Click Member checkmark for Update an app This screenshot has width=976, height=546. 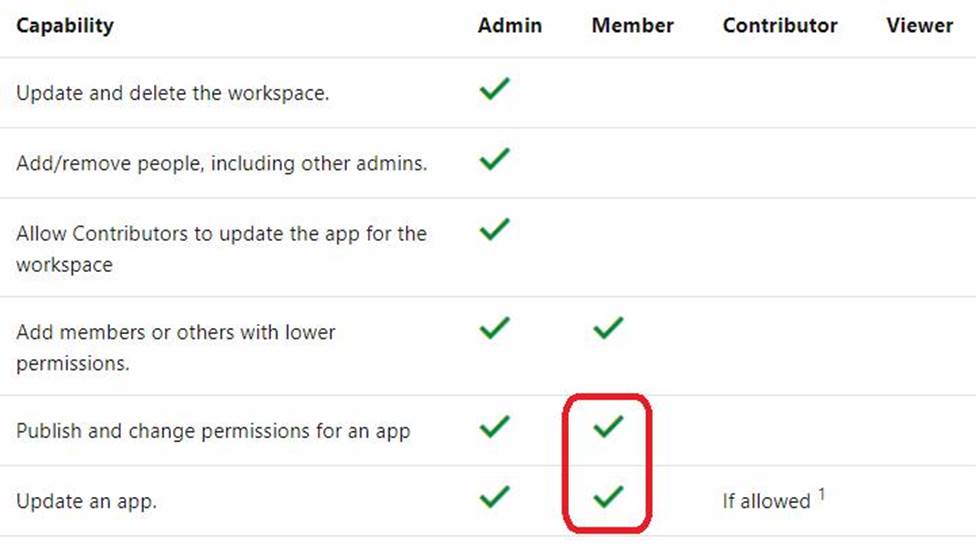pyautogui.click(x=607, y=496)
